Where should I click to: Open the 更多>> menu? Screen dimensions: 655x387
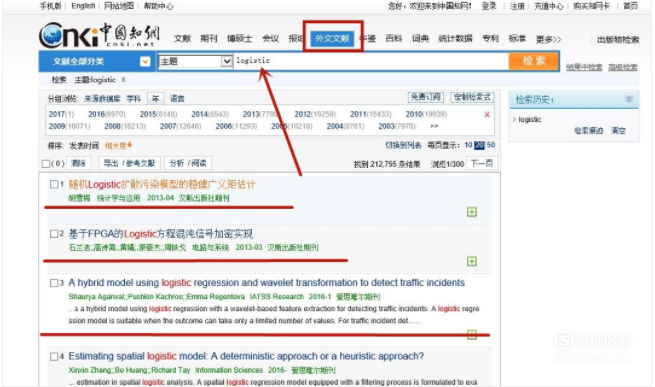pyautogui.click(x=548, y=39)
